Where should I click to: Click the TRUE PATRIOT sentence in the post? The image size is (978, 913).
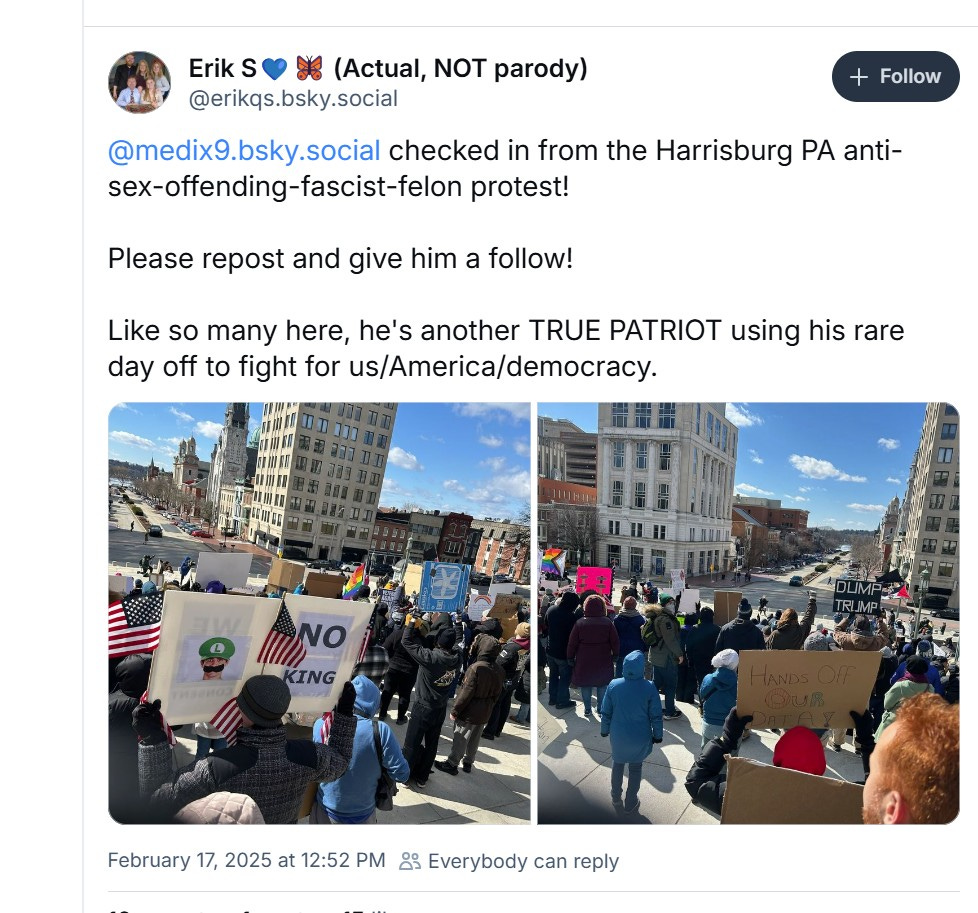click(506, 348)
